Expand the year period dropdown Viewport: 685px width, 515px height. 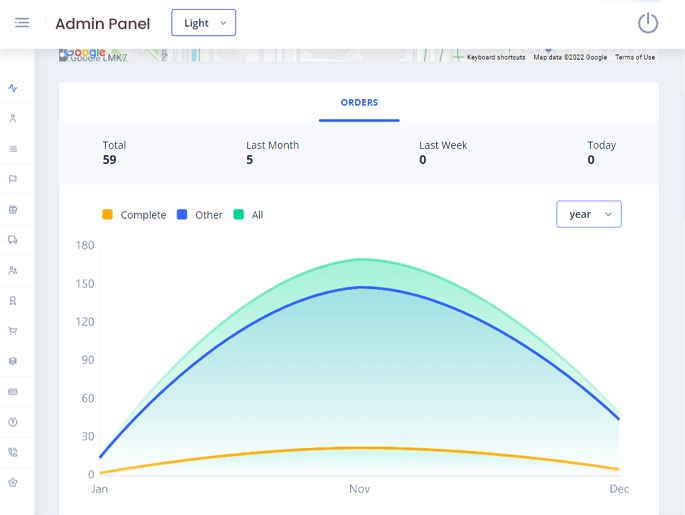click(588, 214)
